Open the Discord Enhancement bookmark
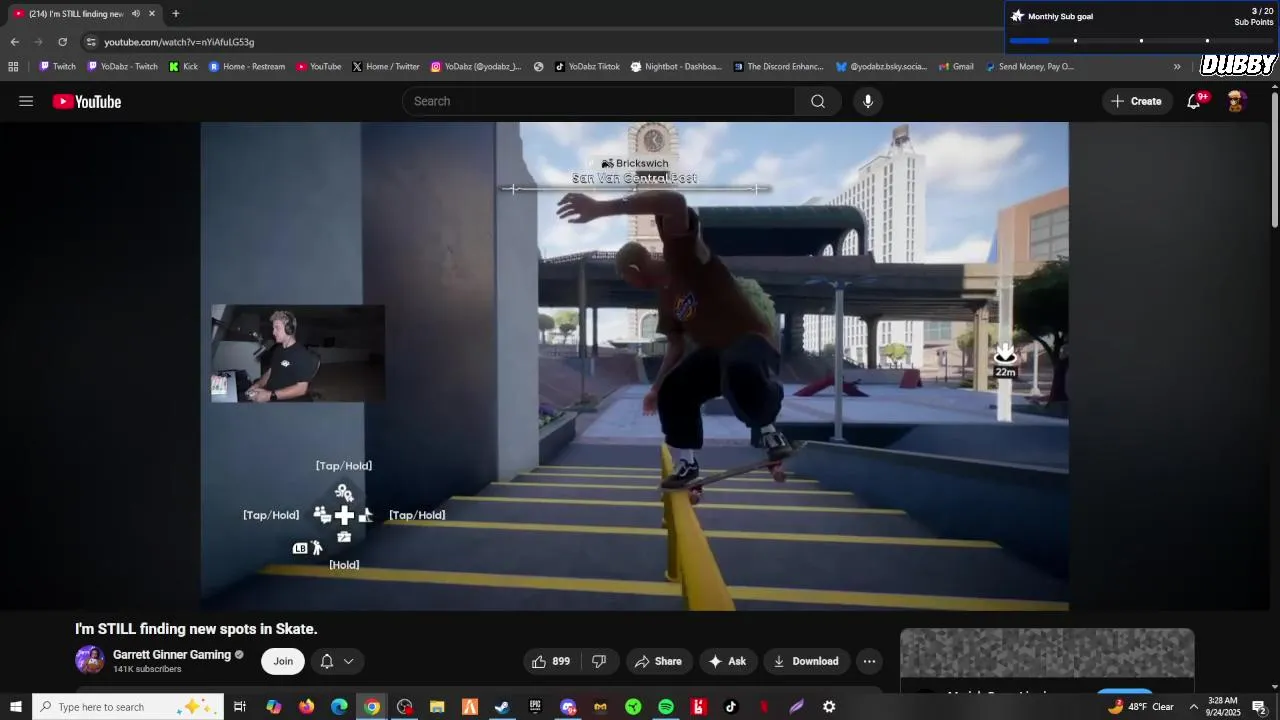 779,67
